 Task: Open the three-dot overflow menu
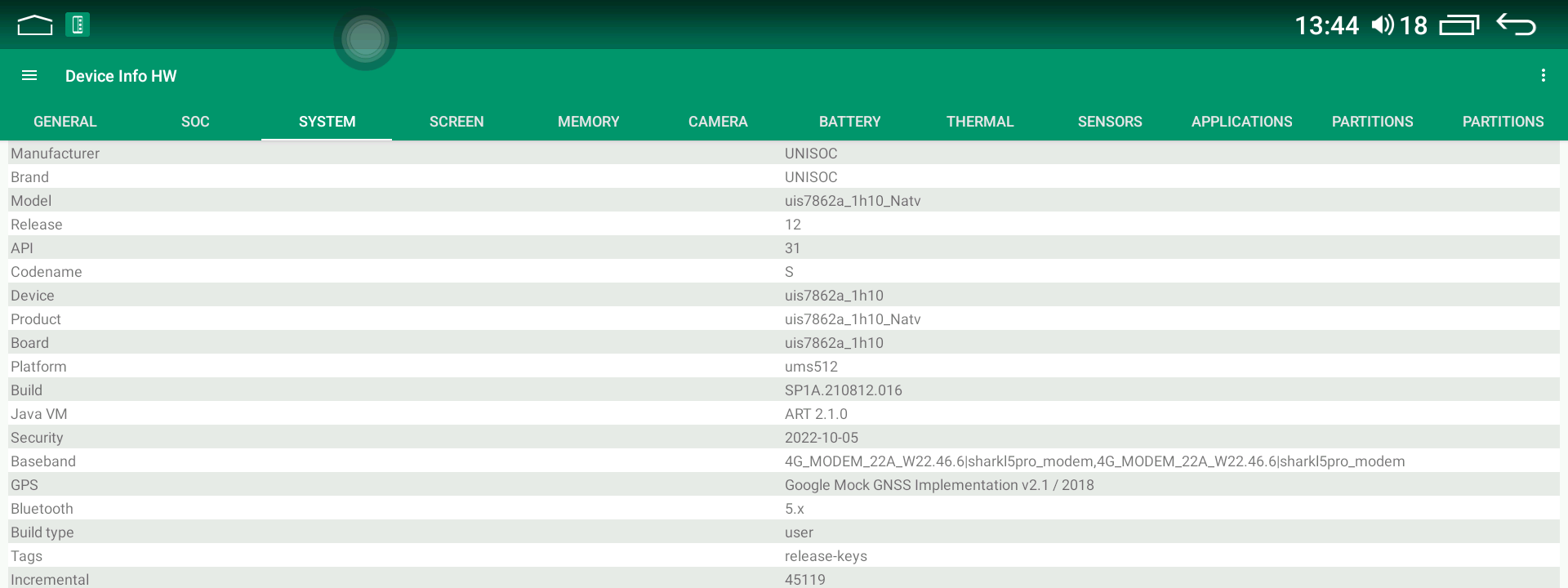click(1543, 76)
